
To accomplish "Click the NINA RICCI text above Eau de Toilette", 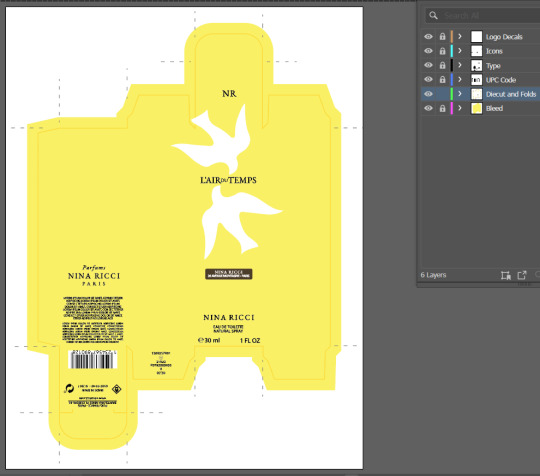I will click(229, 318).
